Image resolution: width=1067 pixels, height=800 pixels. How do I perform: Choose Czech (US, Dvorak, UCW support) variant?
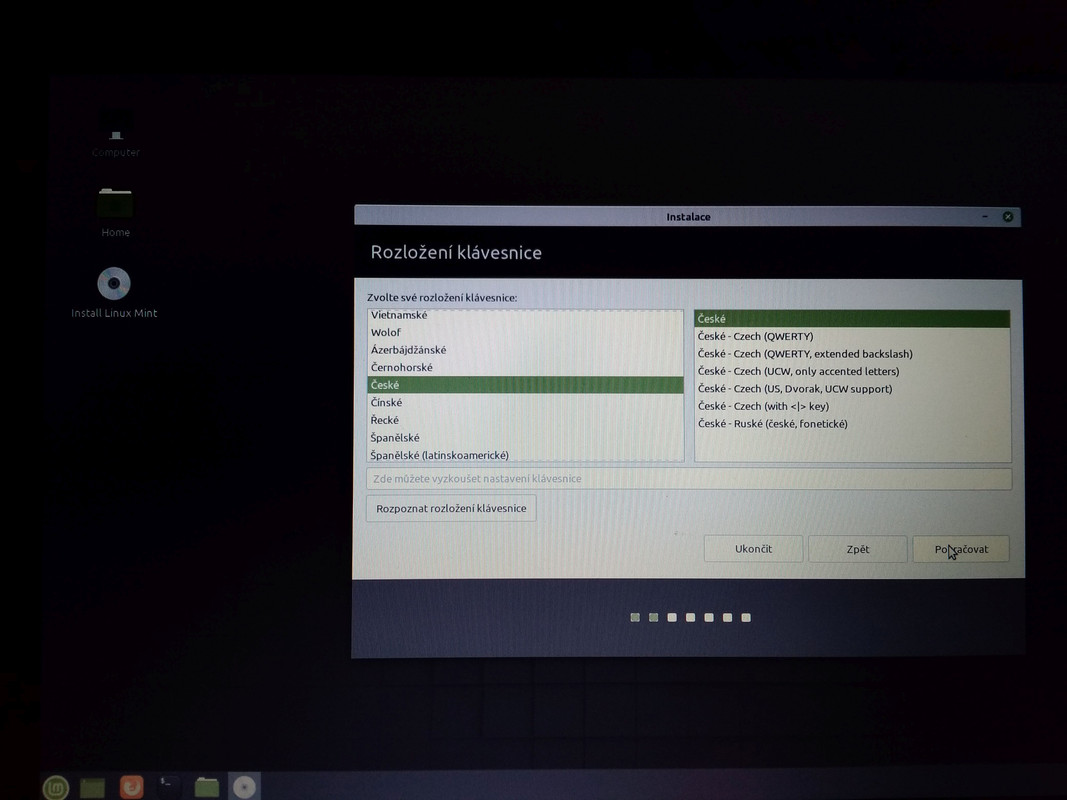point(852,389)
